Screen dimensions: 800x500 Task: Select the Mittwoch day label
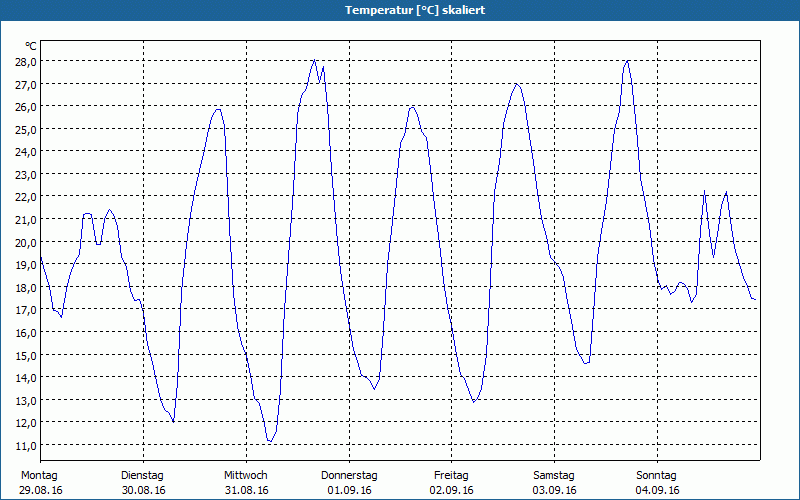[x=245, y=475]
